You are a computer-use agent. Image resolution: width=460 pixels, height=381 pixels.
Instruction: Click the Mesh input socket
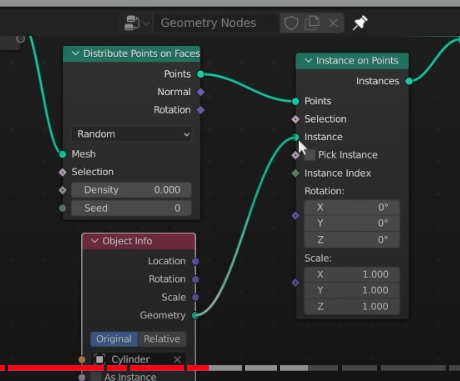point(63,154)
